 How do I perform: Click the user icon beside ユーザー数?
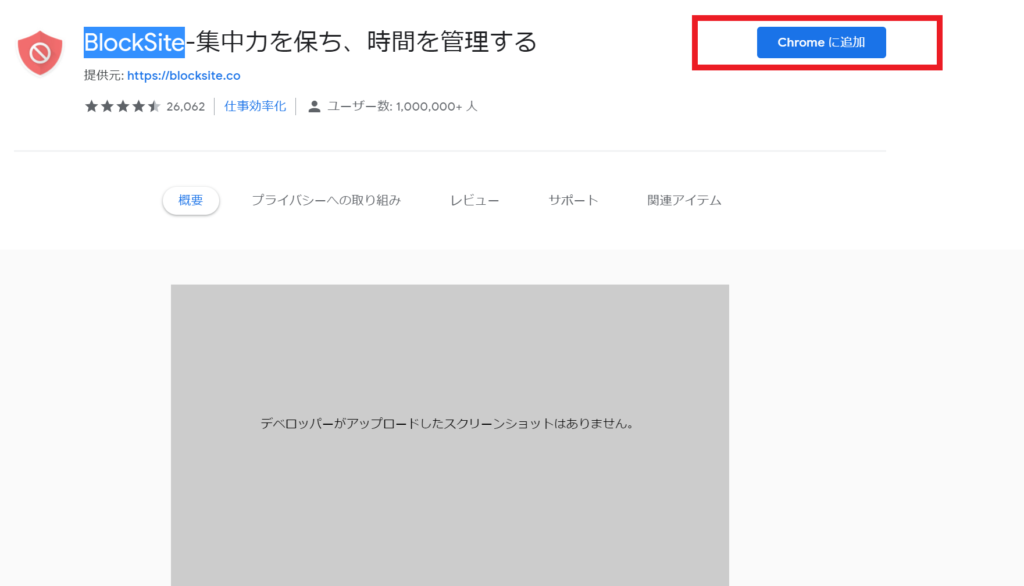coord(314,106)
